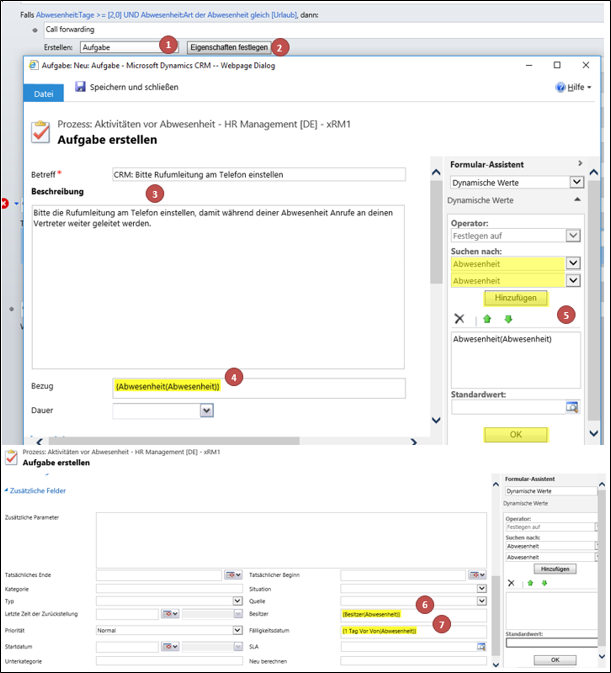Expand the Zusätzliche Felder section

click(40, 490)
